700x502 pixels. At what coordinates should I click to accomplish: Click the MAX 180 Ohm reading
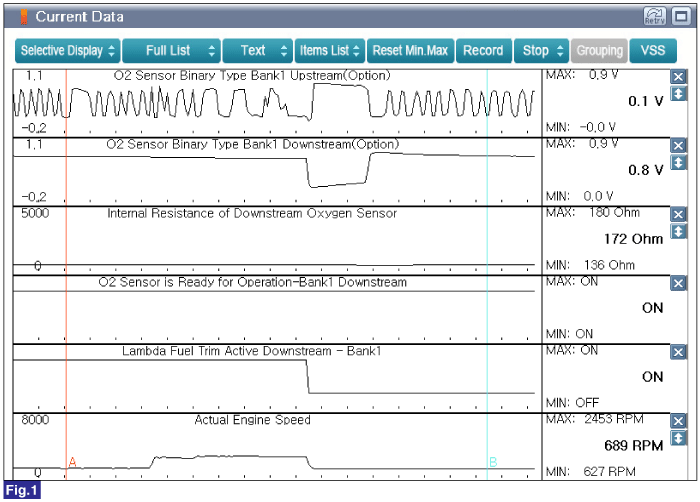(593, 213)
